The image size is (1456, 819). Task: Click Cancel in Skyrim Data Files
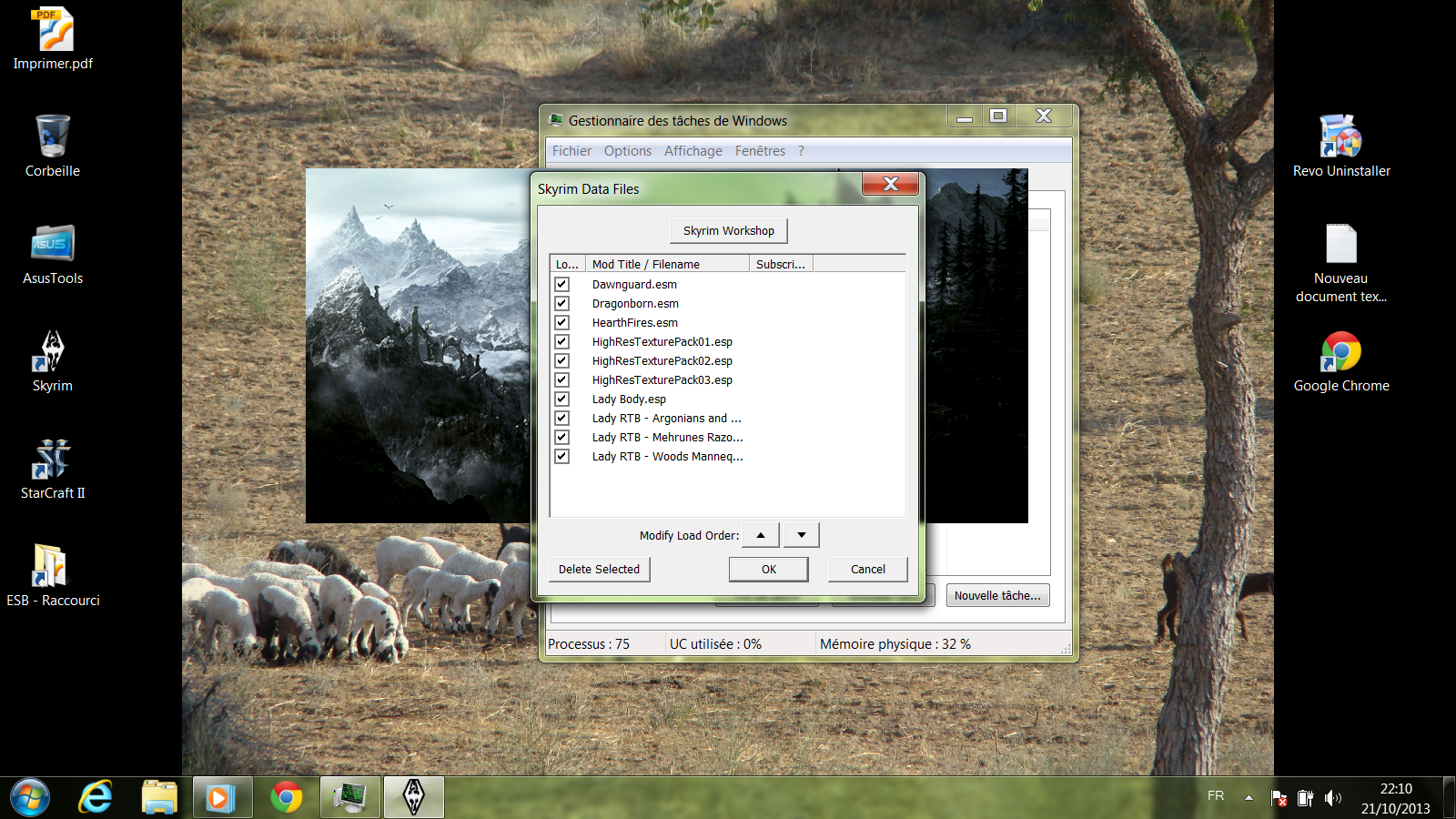pyautogui.click(x=868, y=569)
